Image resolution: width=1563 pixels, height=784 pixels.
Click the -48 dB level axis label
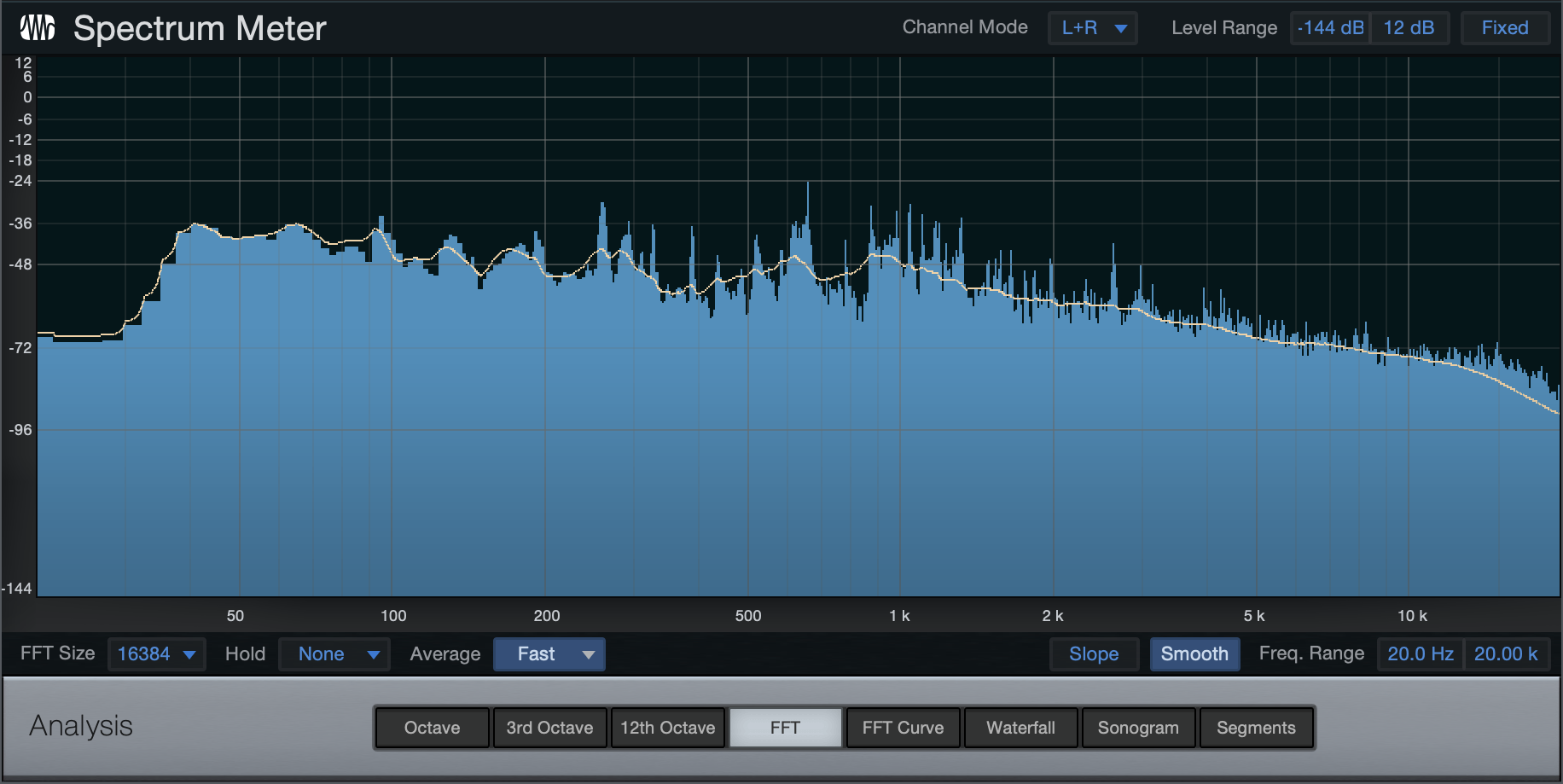click(x=20, y=264)
